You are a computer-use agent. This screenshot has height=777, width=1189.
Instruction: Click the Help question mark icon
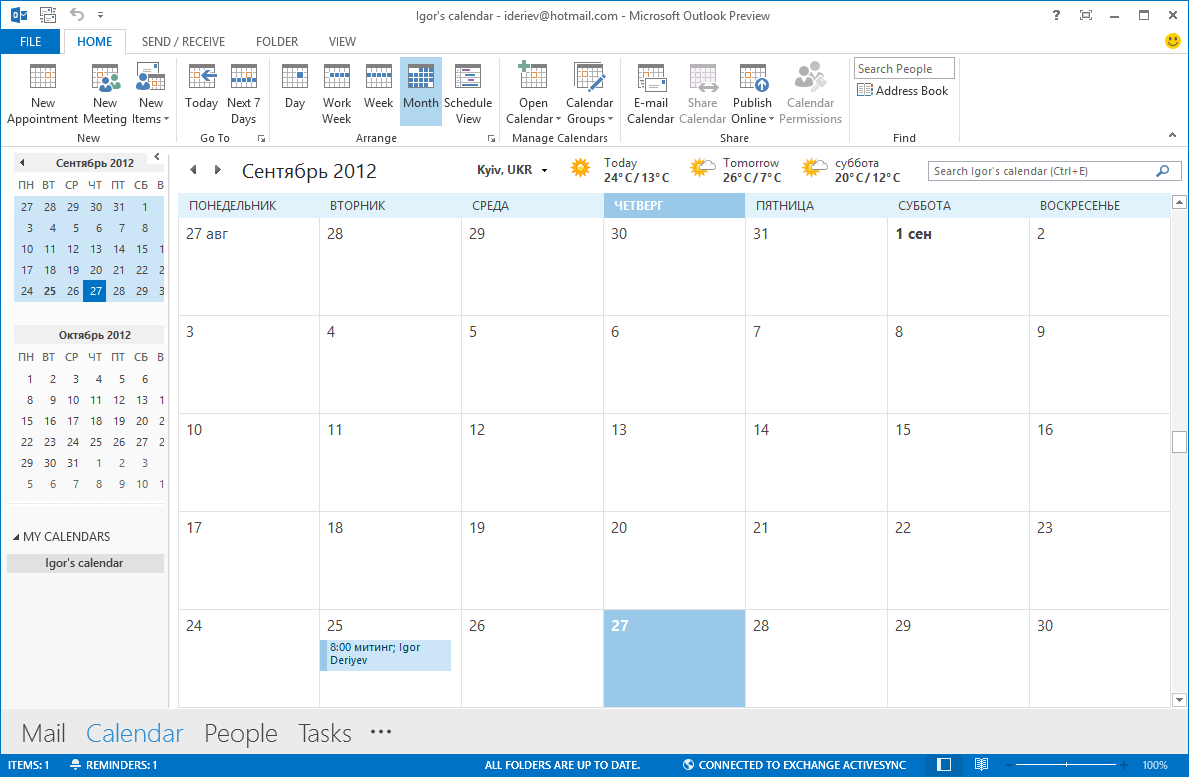[1056, 15]
